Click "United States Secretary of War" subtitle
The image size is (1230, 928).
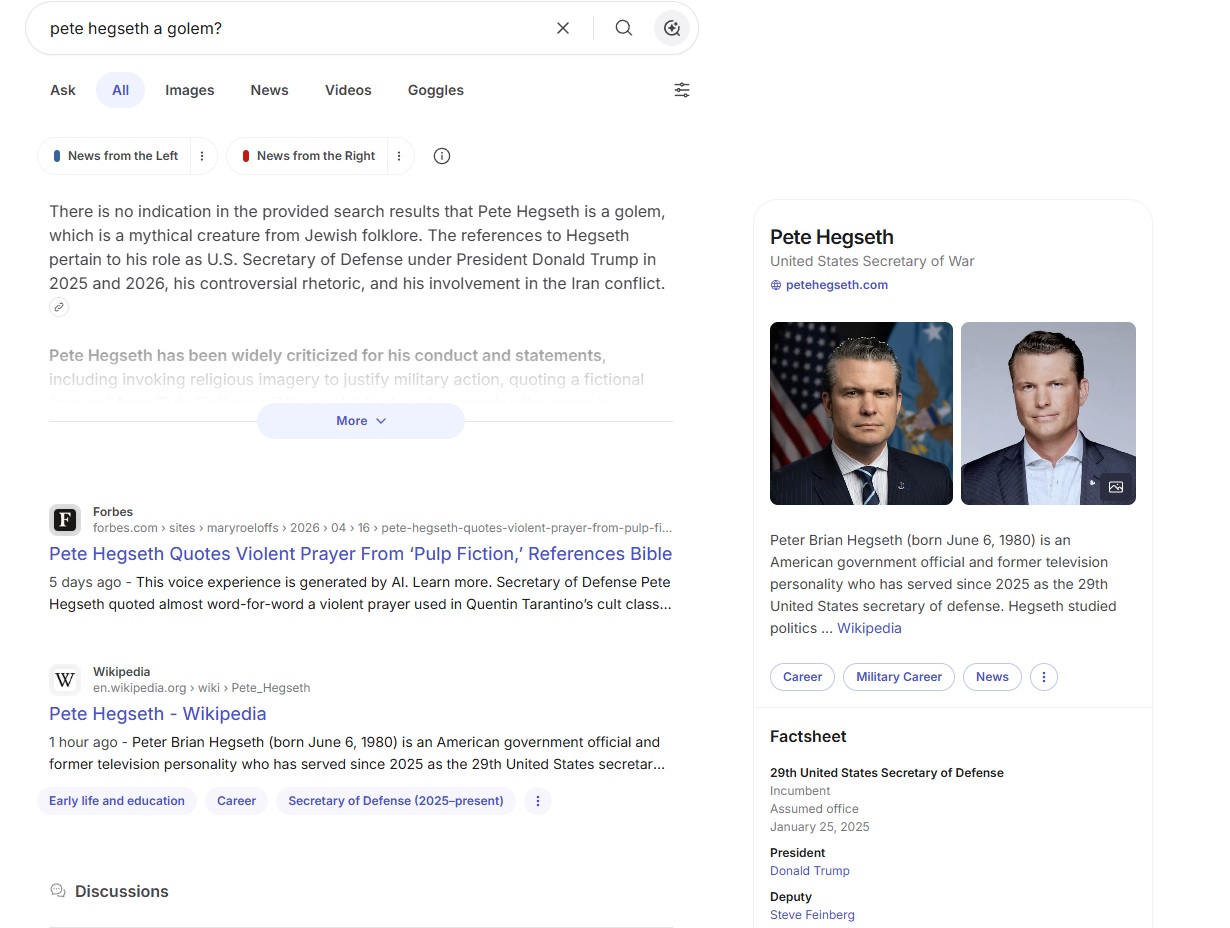[872, 261]
